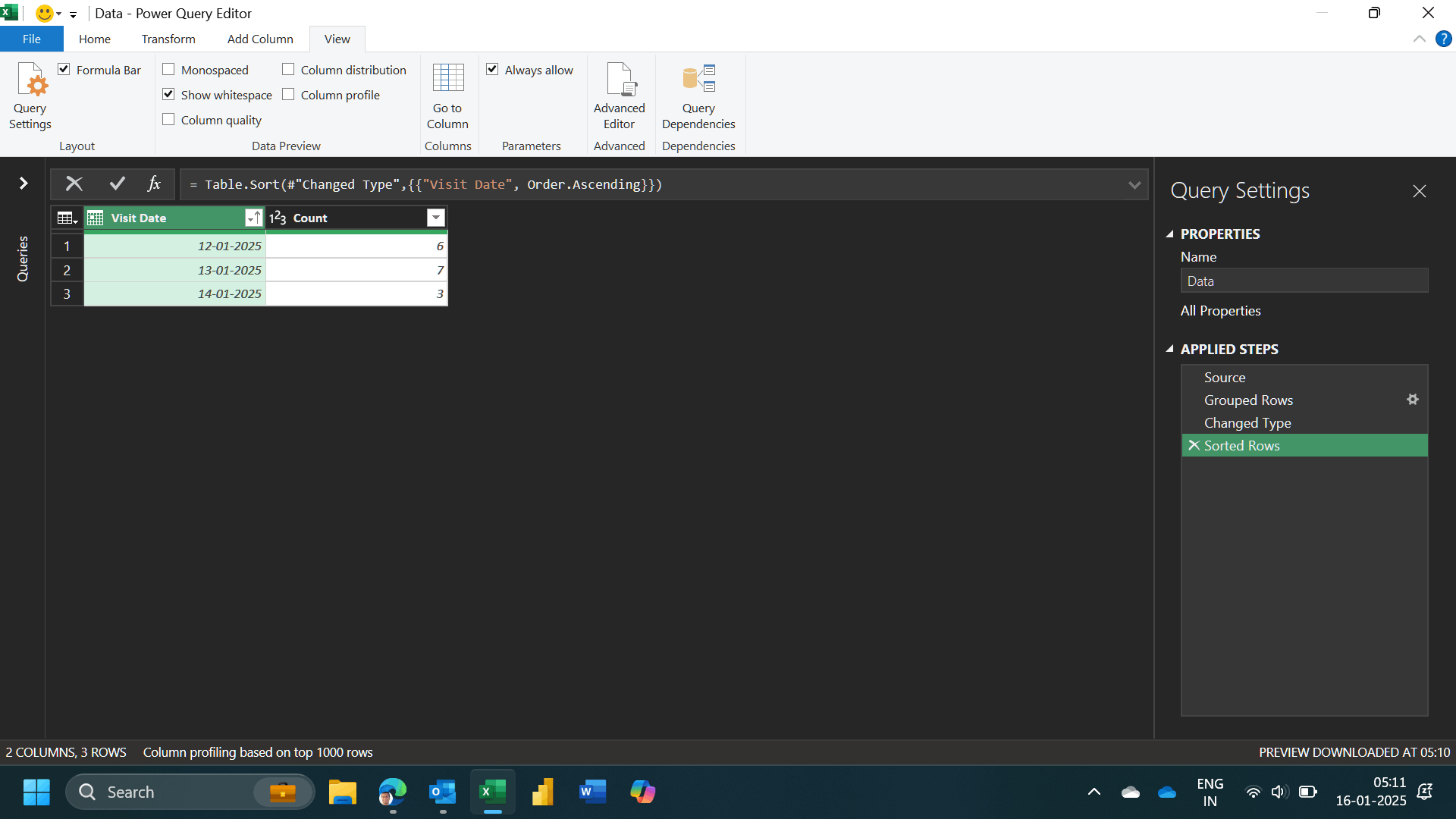Switch to the Add Column tab
This screenshot has width=1456, height=819.
(260, 39)
